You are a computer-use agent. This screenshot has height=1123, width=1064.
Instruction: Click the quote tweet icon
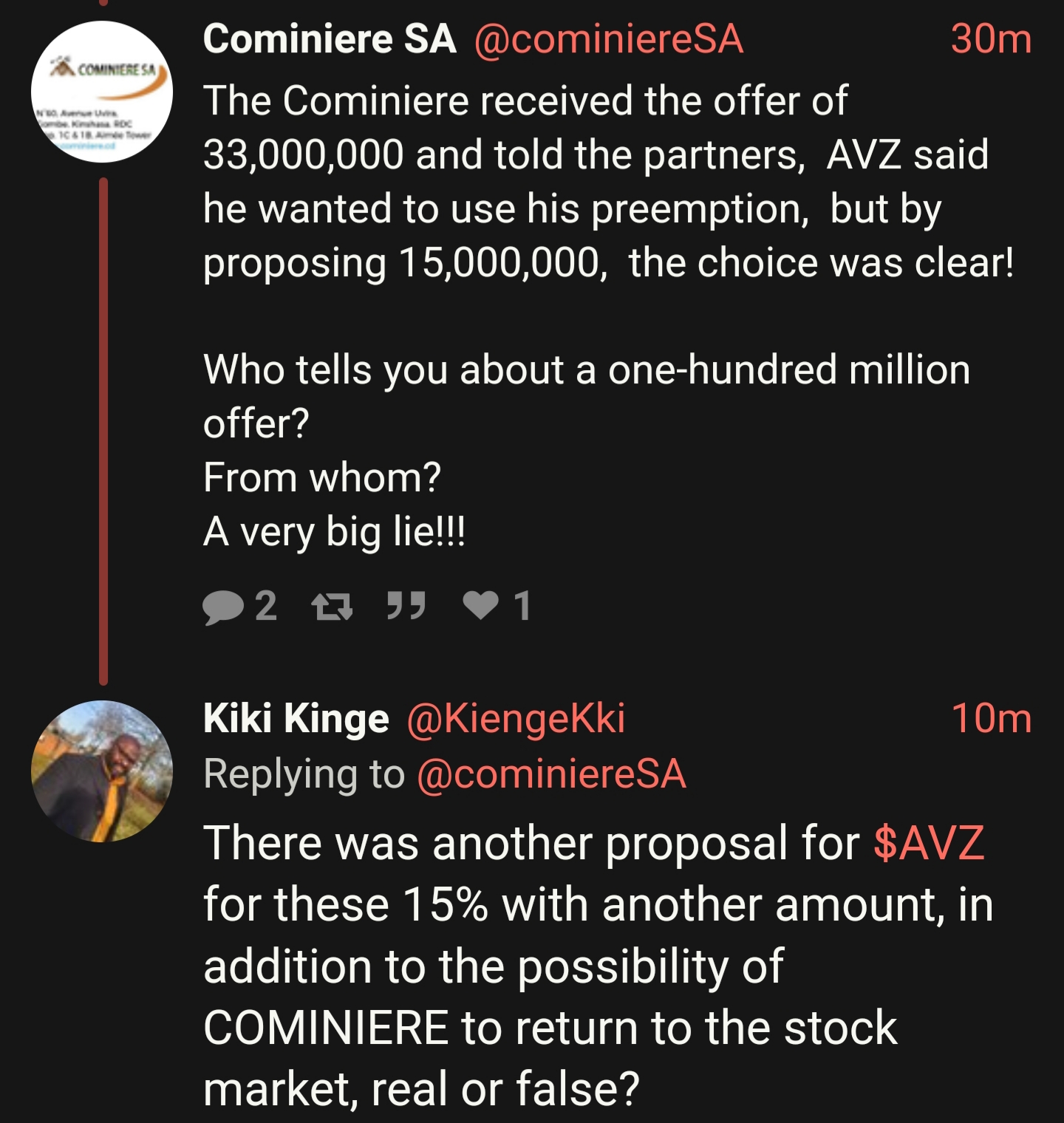pyautogui.click(x=406, y=606)
